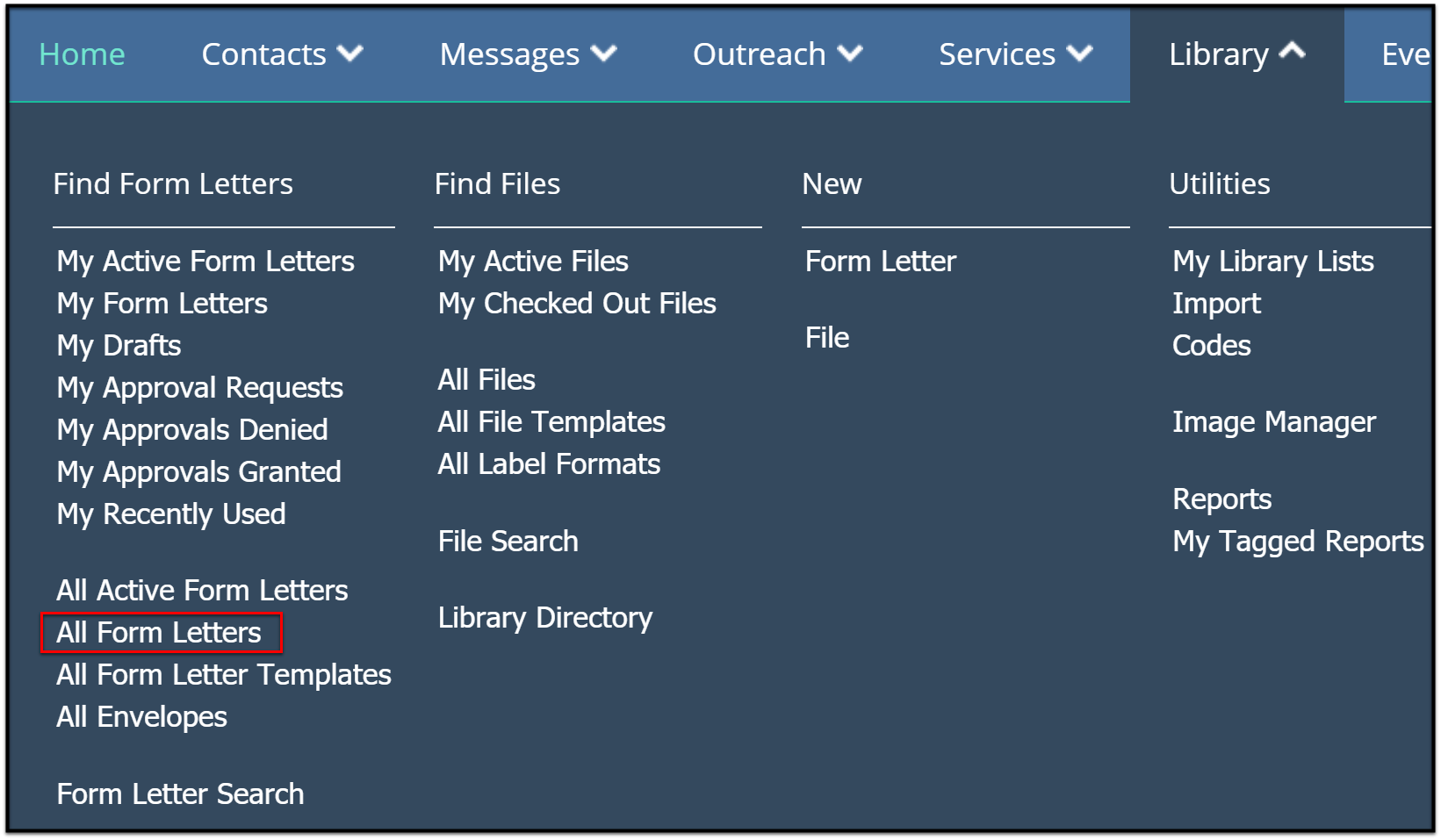This screenshot has height=840, width=1441.
Task: Expand the Contacts menu chevron
Action: [350, 54]
